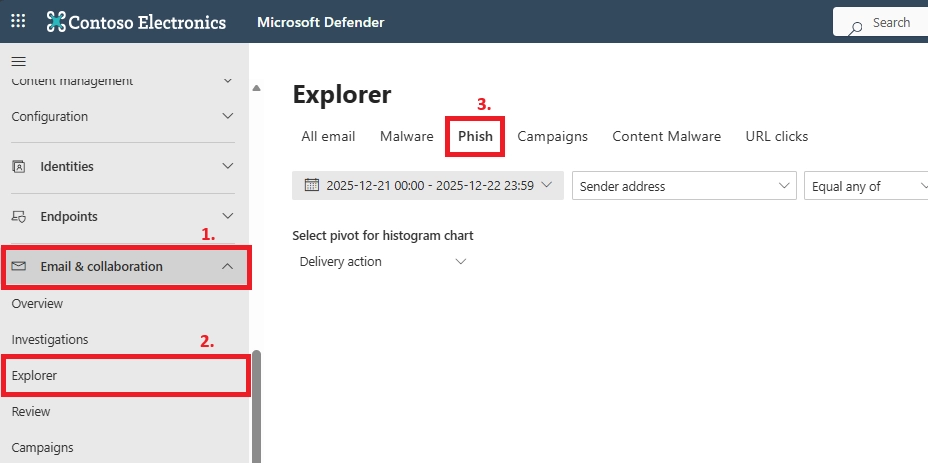Collapse the Email & collaboration chevron

click(228, 266)
